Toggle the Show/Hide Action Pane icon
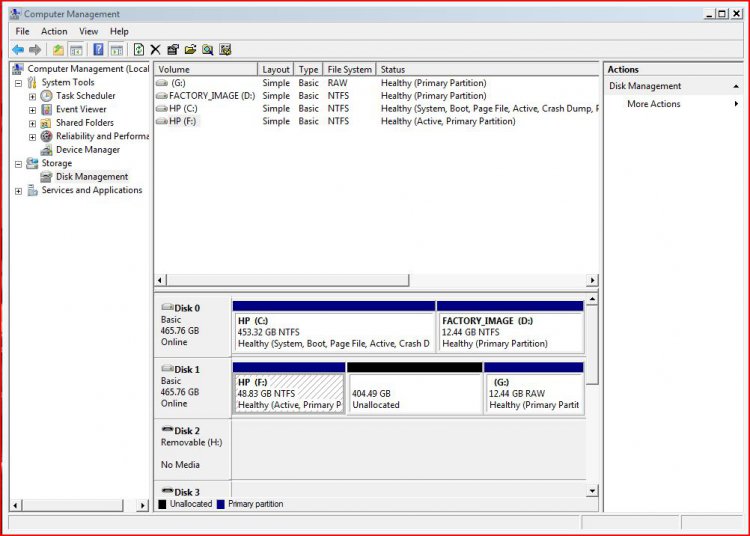This screenshot has width=750, height=536. 116,50
